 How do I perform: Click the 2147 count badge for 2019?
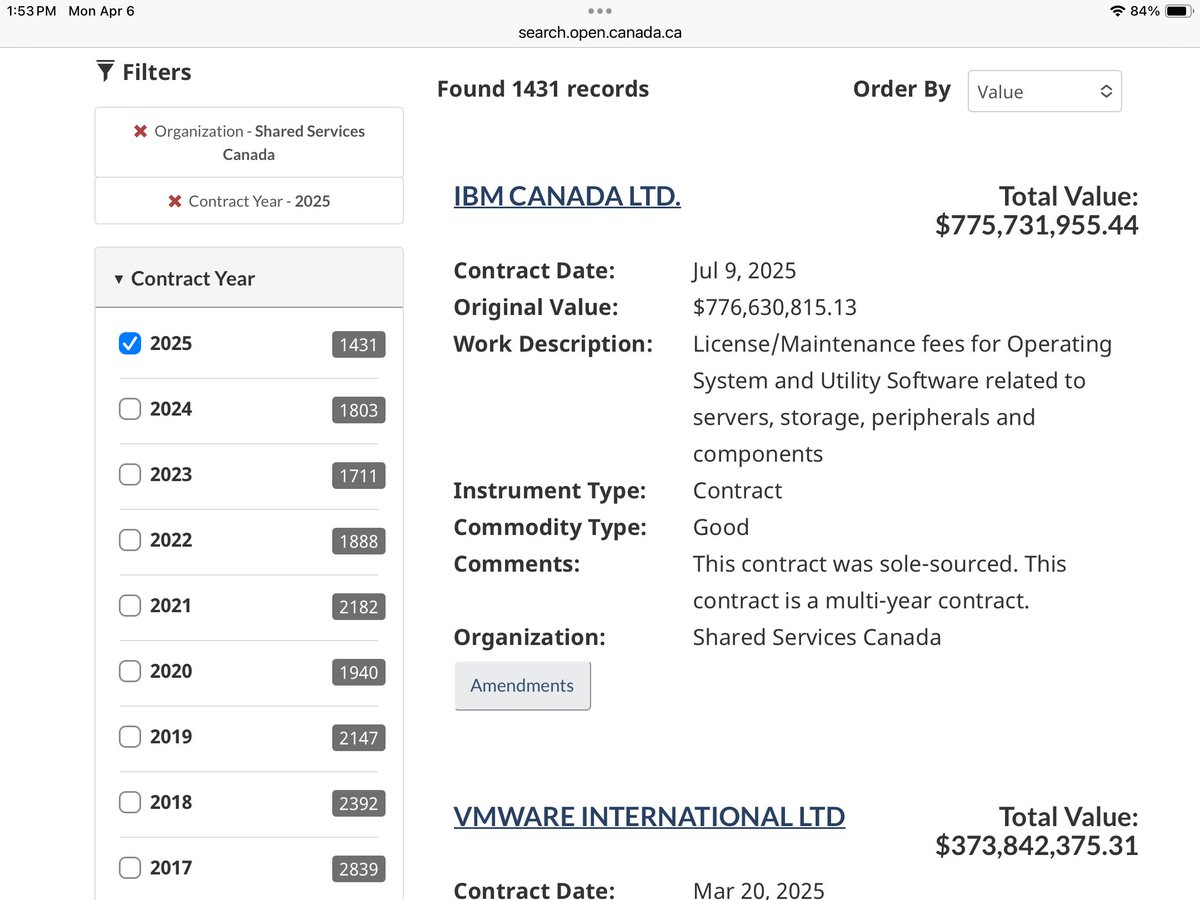pos(358,738)
